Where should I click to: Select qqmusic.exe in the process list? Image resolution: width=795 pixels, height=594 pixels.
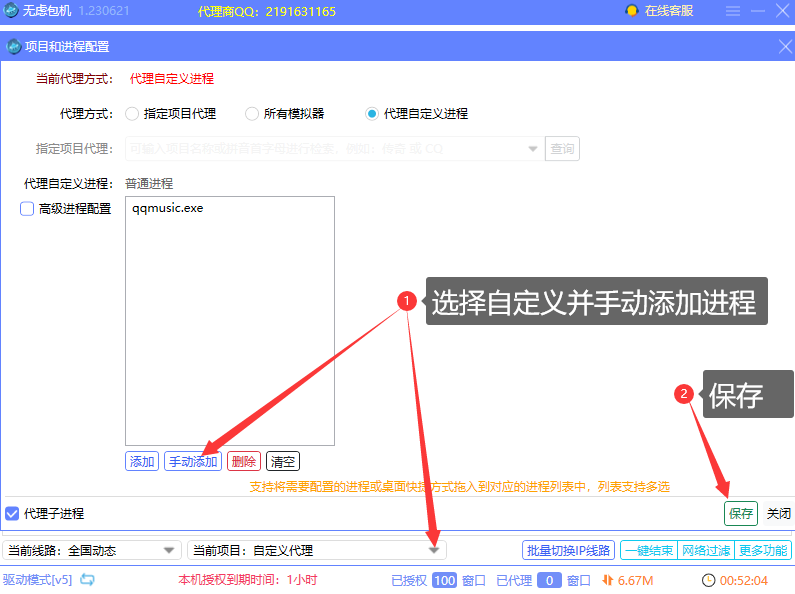168,208
